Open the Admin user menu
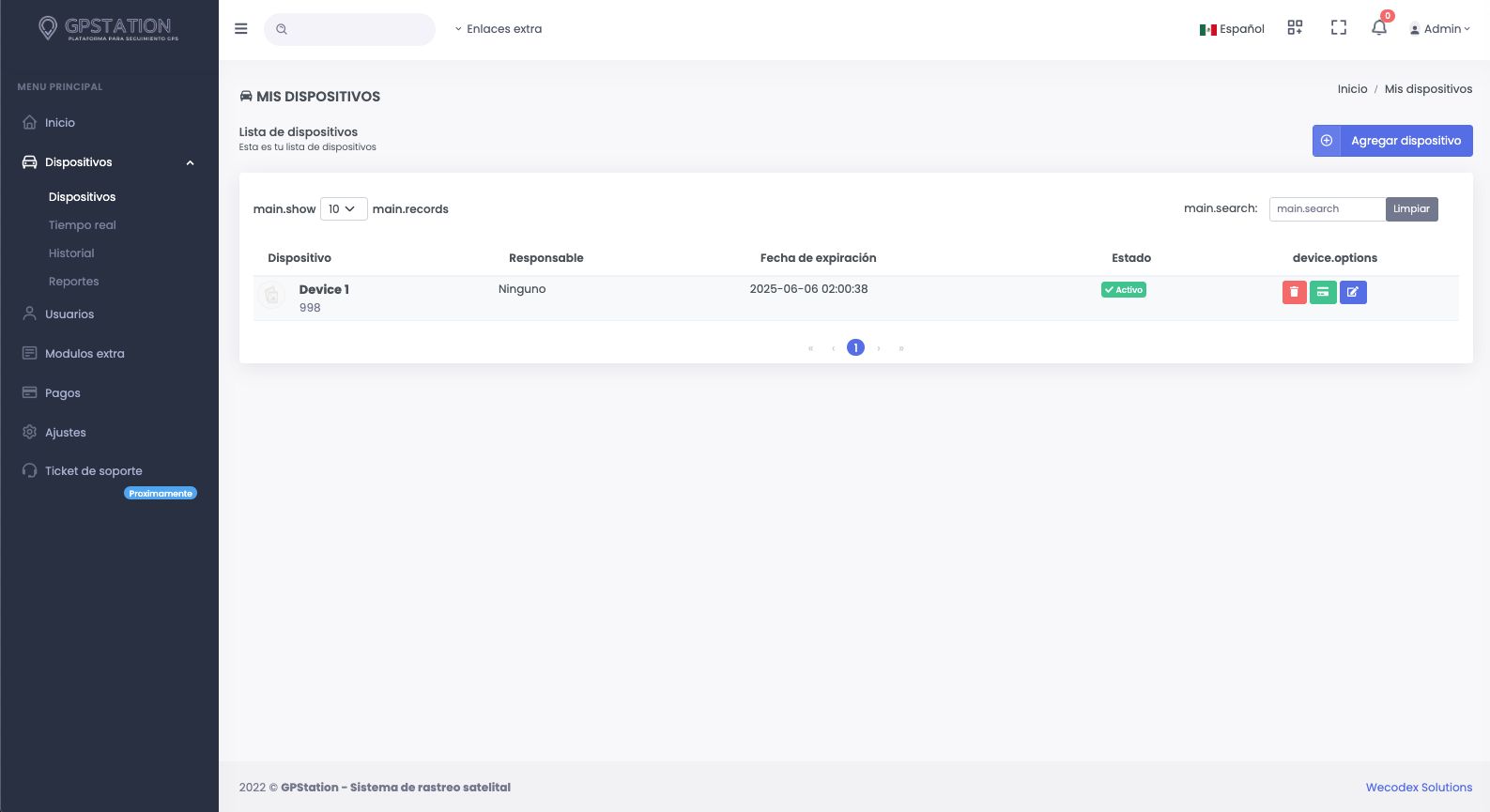 pos(1440,29)
